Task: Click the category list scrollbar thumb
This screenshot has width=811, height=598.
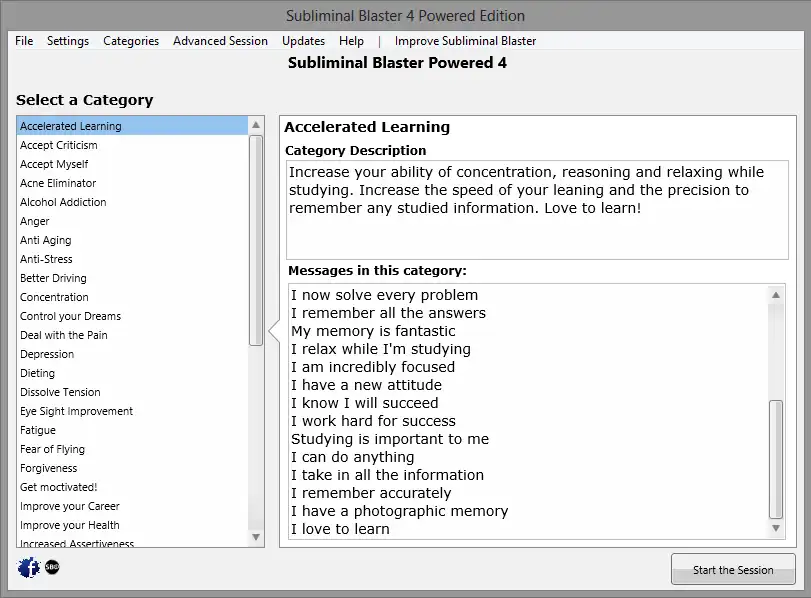Action: (x=256, y=240)
